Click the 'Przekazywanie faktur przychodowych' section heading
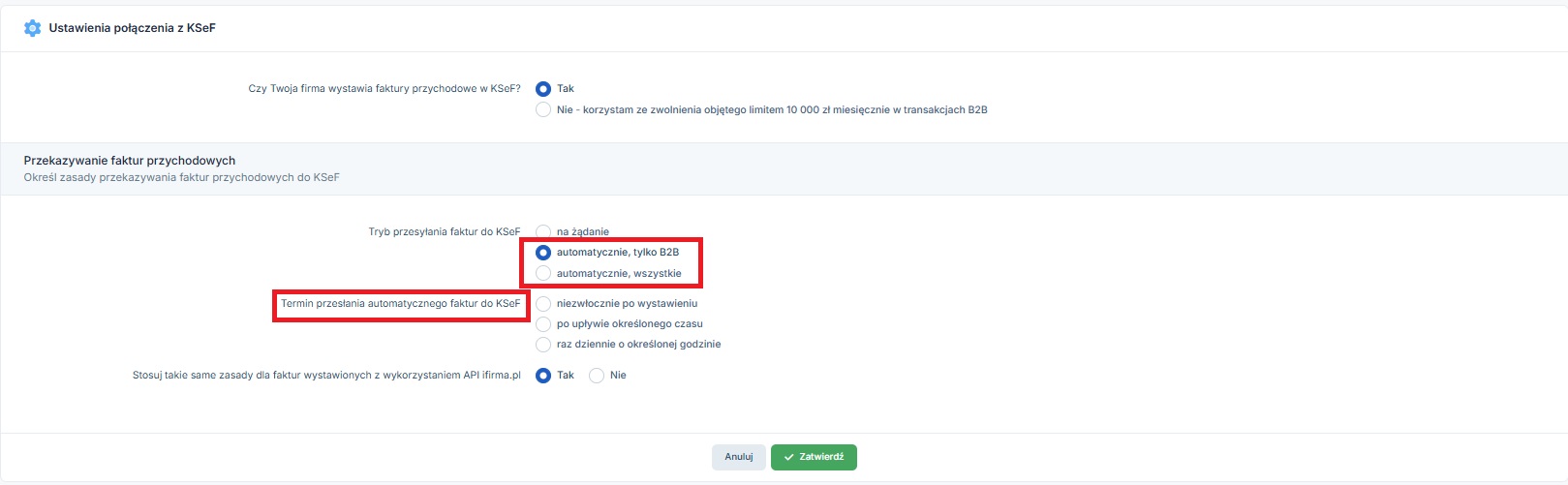Viewport: 1568px width, 485px height. tap(130, 161)
